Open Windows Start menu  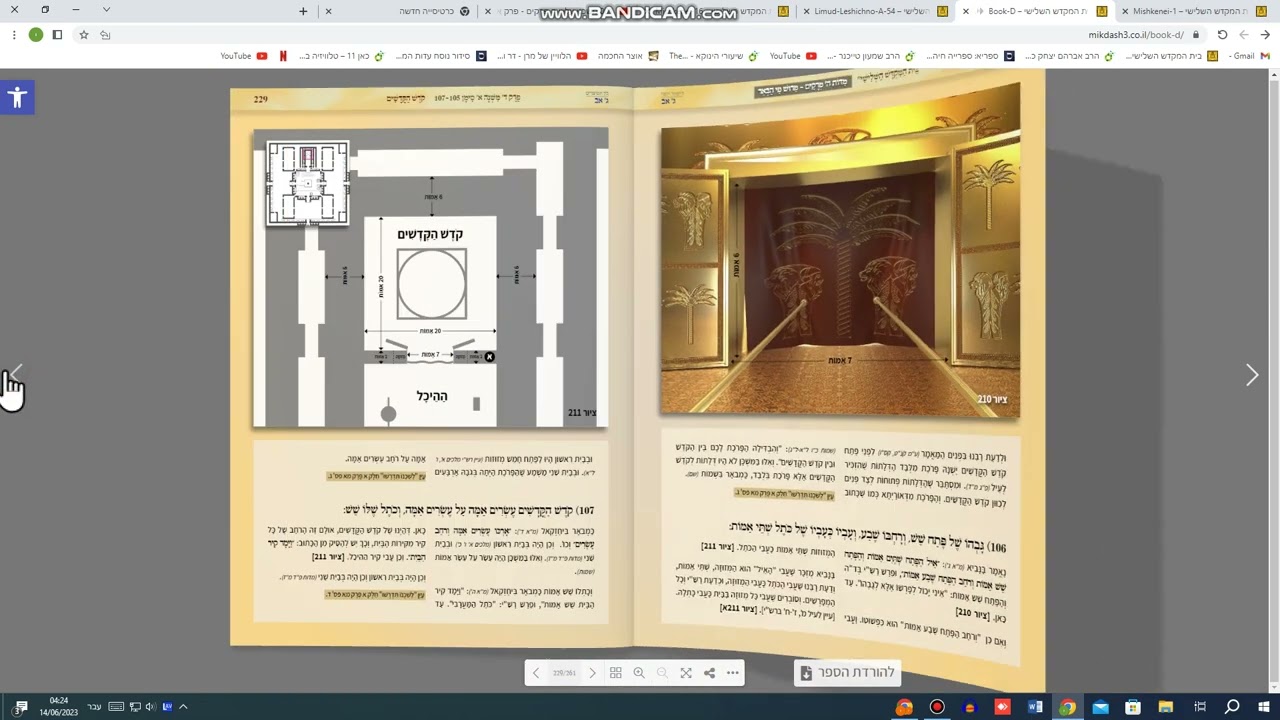1265,707
